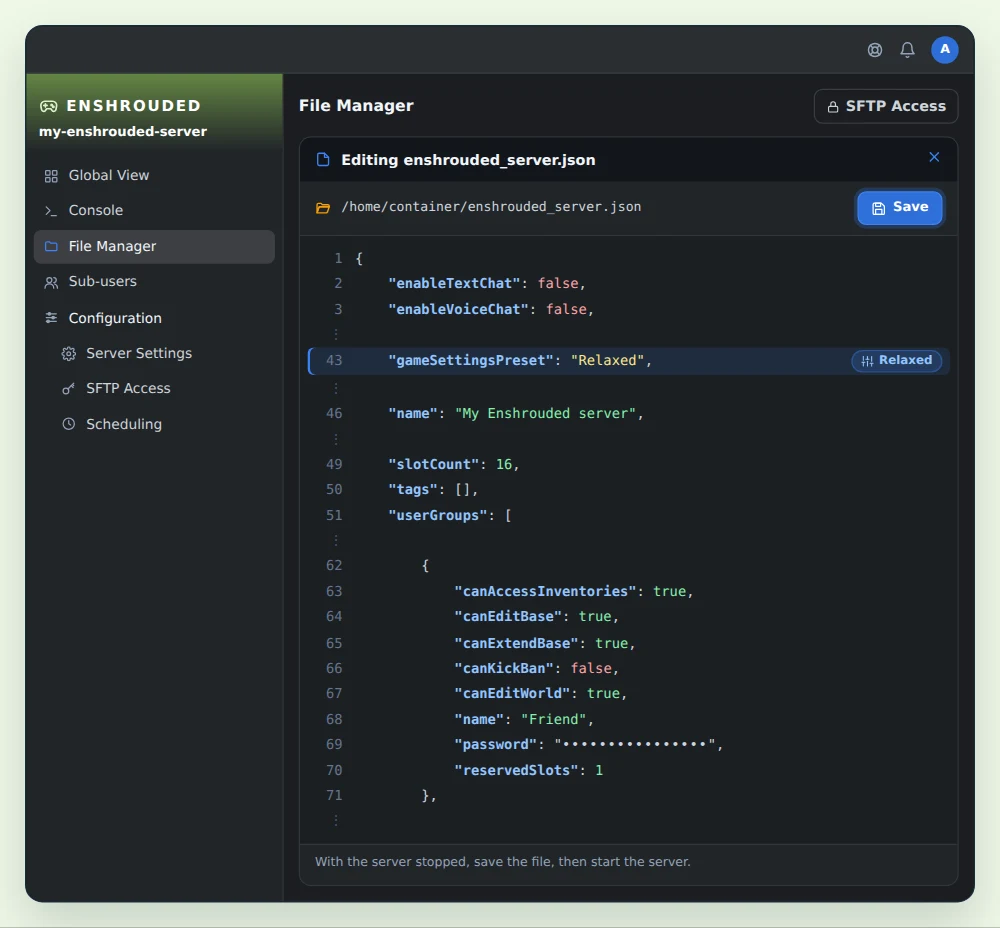Click the /home/container/enshrouded_server.json path
This screenshot has width=1000, height=928.
click(x=491, y=207)
